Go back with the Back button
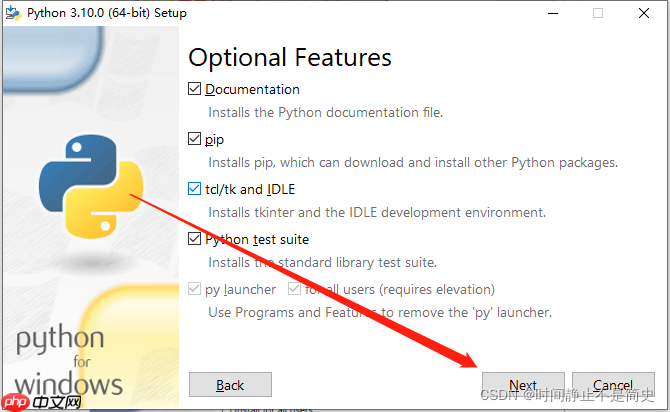The image size is (670, 412). [230, 385]
